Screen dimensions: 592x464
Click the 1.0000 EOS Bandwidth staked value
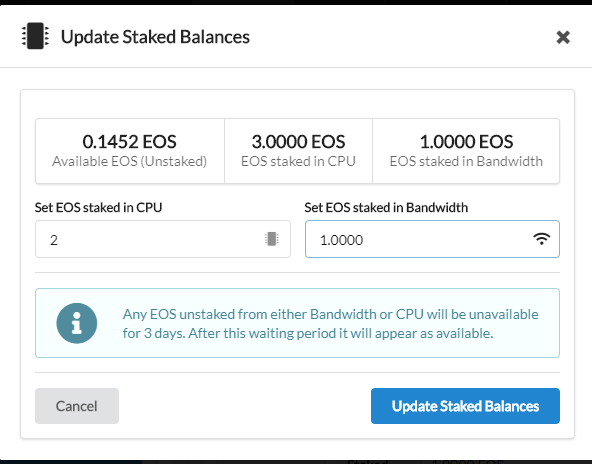466,142
